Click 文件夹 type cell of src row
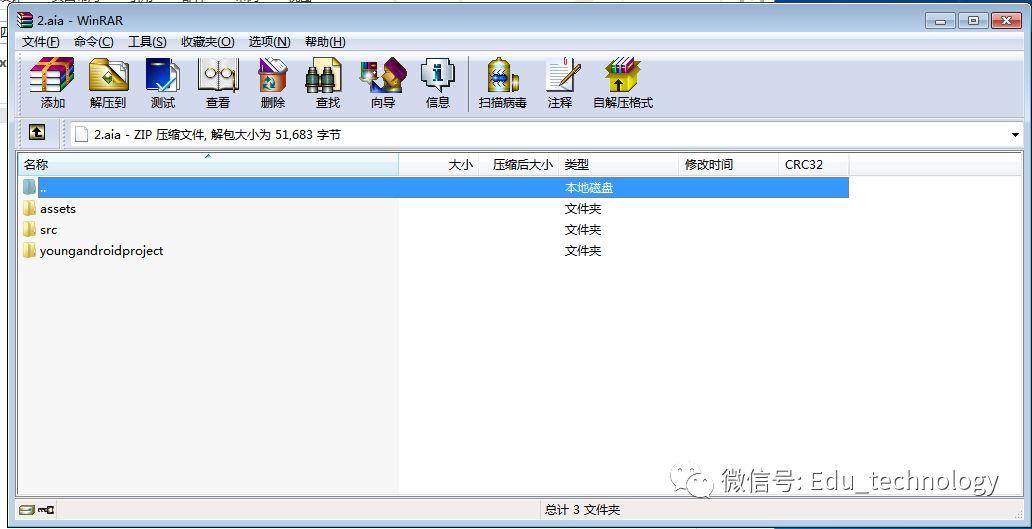The height and width of the screenshot is (529, 1032). [583, 230]
